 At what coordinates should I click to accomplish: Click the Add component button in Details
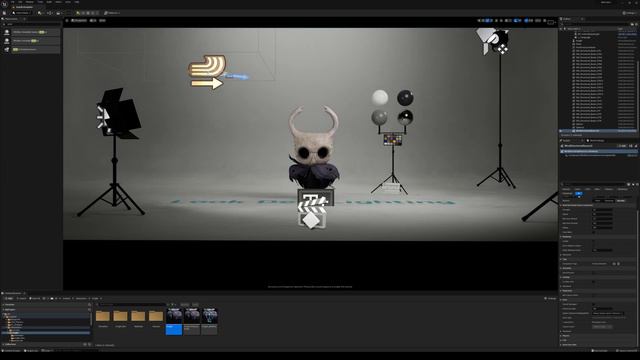tap(622, 146)
